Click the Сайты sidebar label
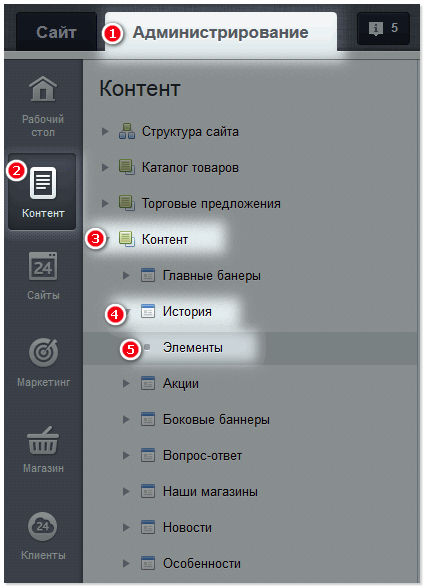Screen dimensions: 425x588 click(x=44, y=296)
